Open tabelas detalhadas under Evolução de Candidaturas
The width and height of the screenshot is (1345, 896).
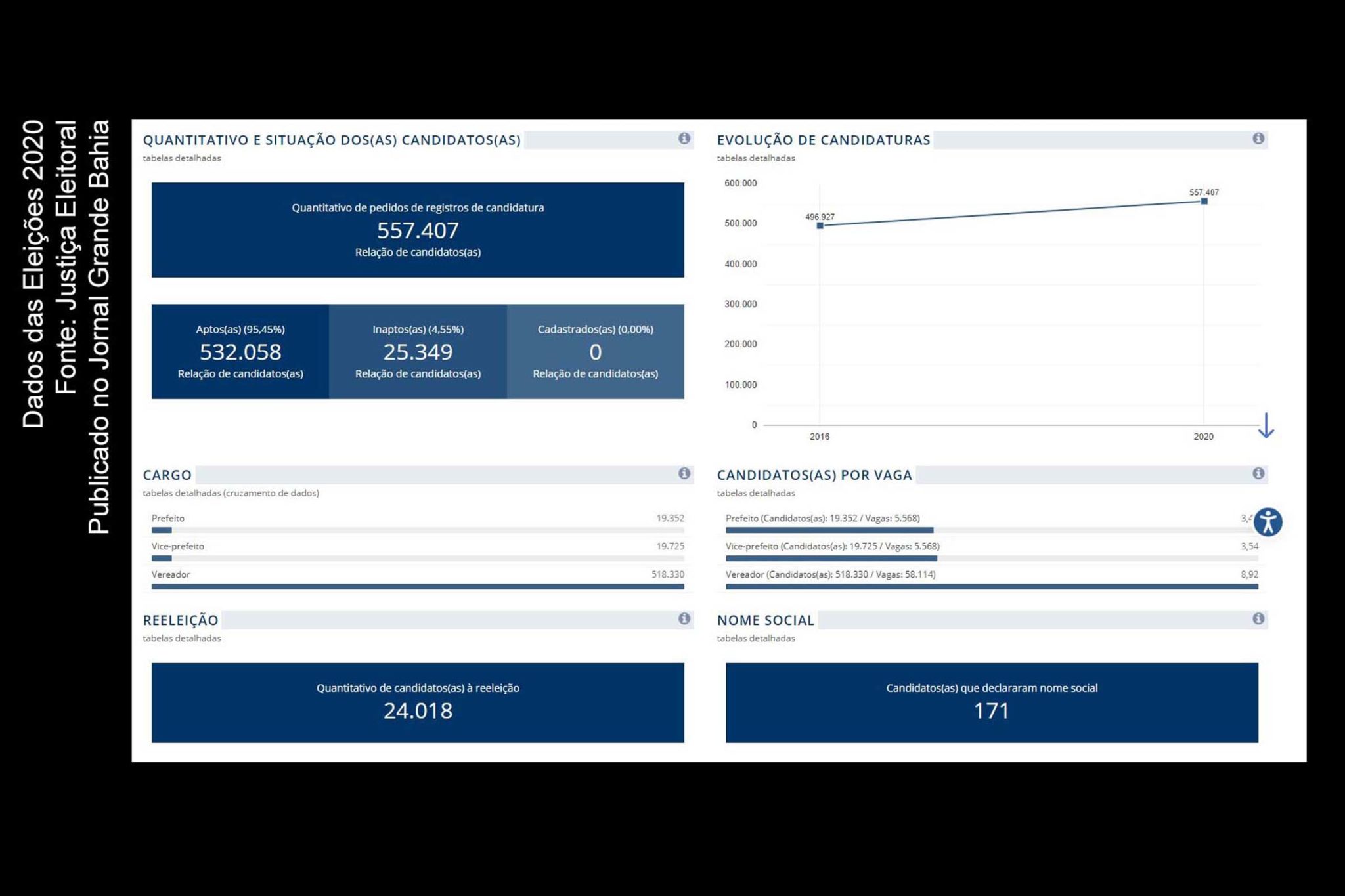(x=755, y=158)
